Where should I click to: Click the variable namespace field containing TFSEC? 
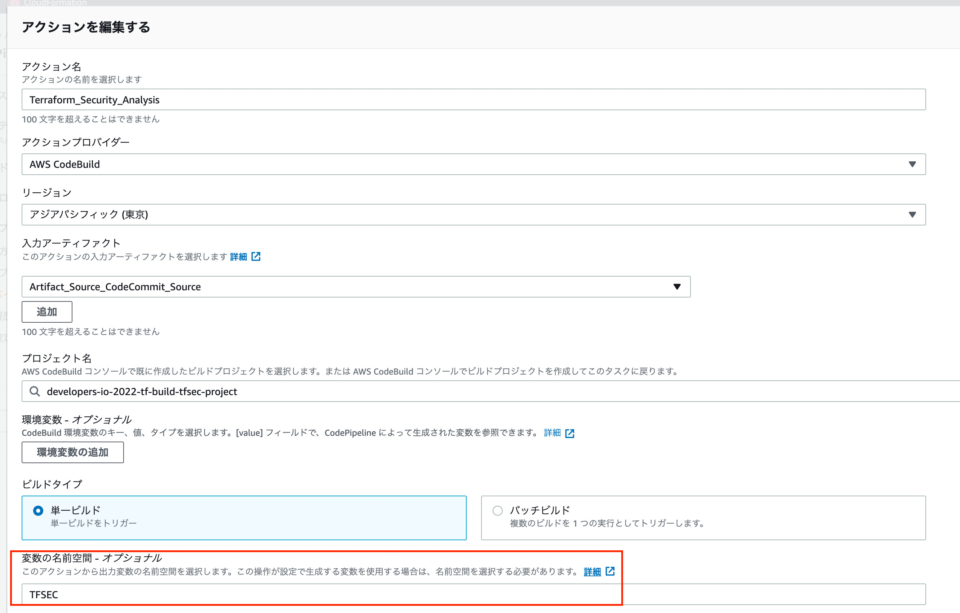(x=473, y=595)
